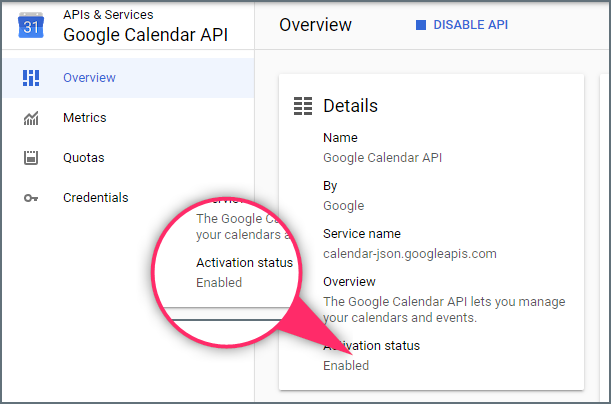Click the Details card heading

click(x=350, y=105)
